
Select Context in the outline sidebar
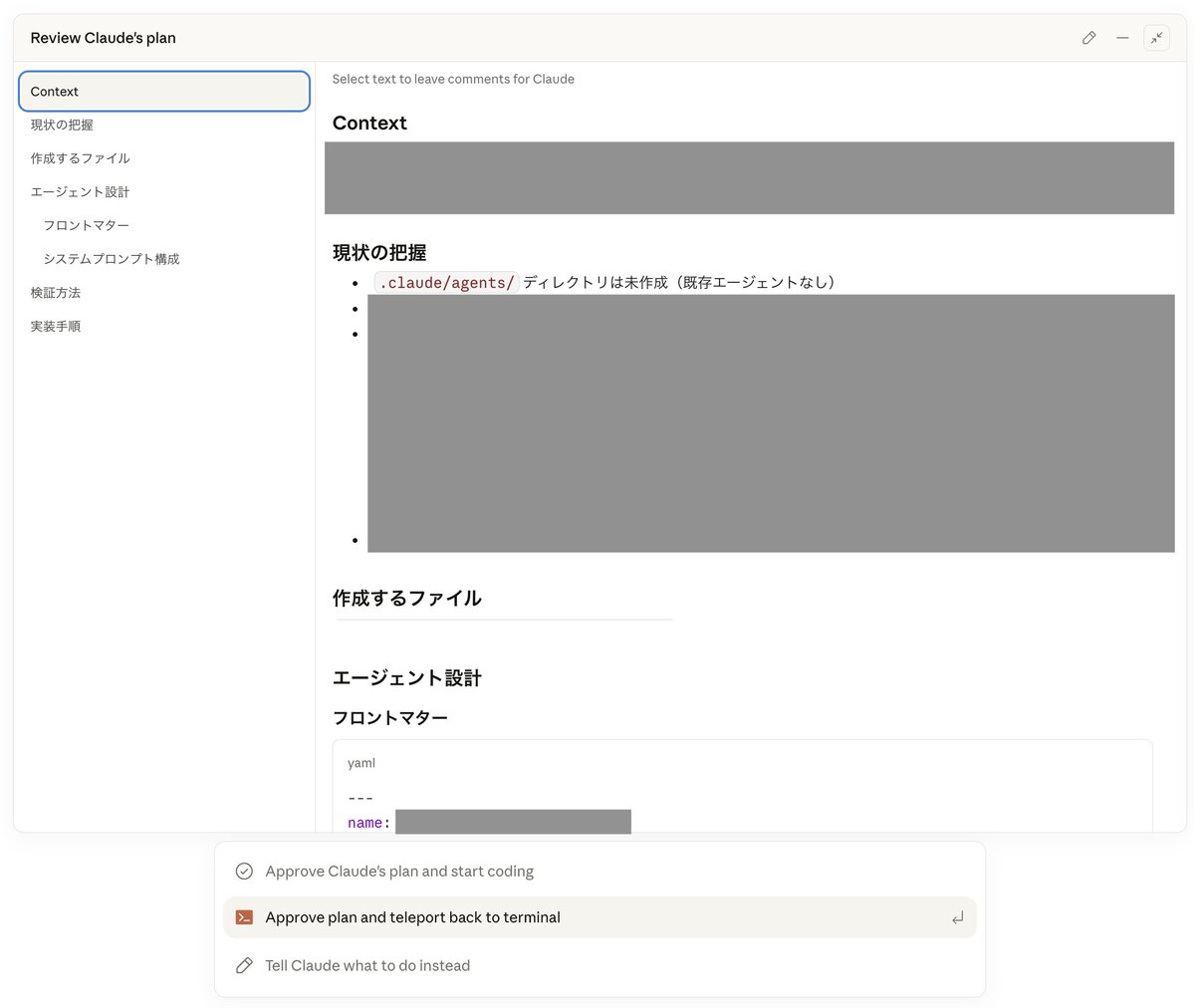(x=163, y=92)
